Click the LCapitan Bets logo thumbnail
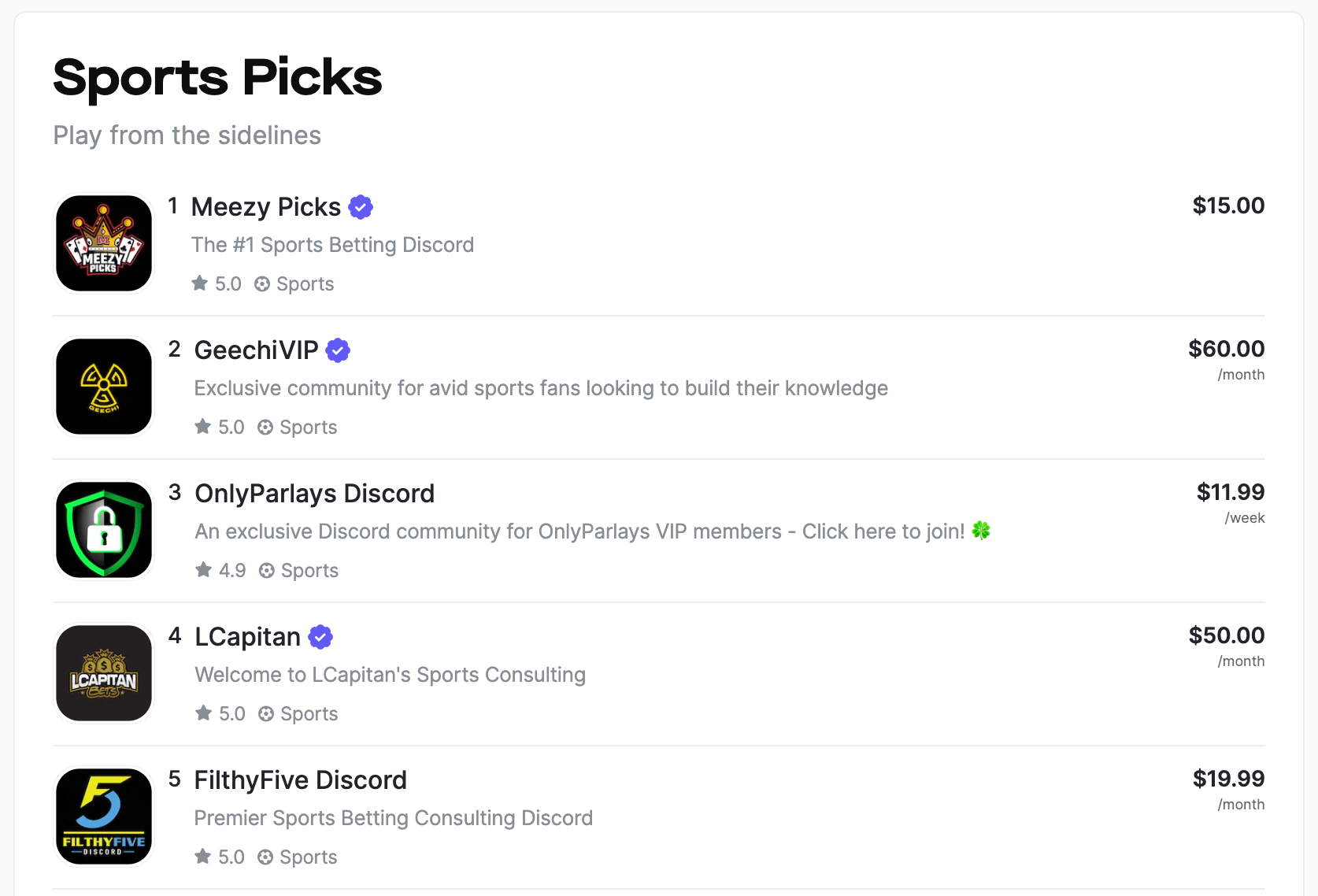Viewport: 1318px width, 896px height. 103,672
